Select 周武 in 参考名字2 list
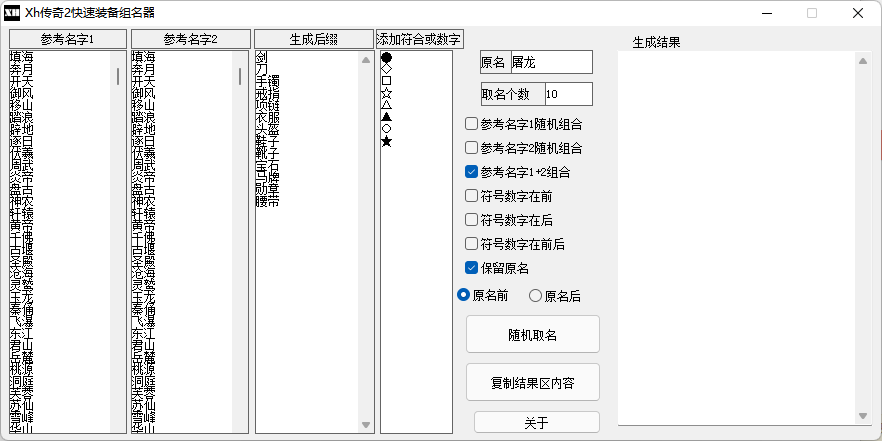The height and width of the screenshot is (441, 882). tap(143, 165)
